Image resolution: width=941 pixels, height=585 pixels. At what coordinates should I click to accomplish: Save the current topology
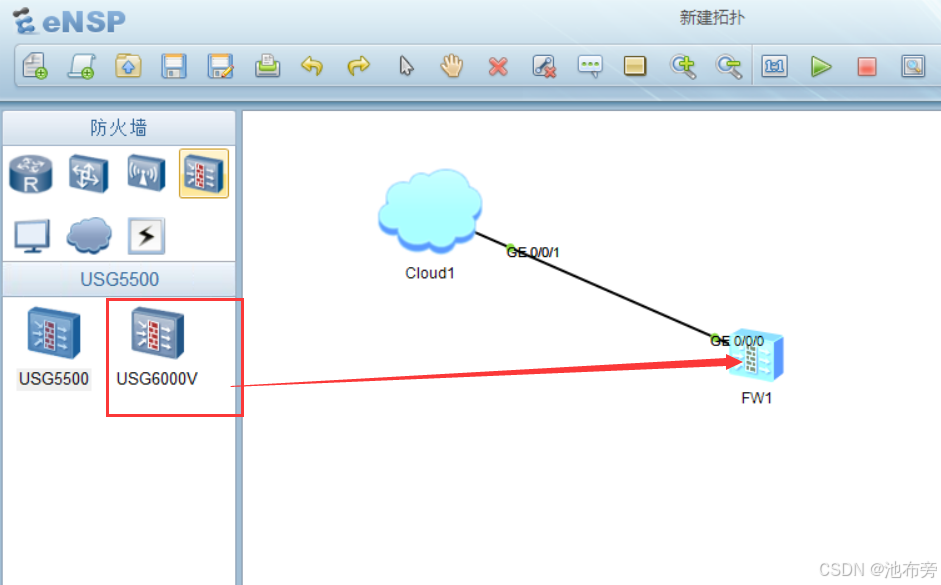coord(174,65)
